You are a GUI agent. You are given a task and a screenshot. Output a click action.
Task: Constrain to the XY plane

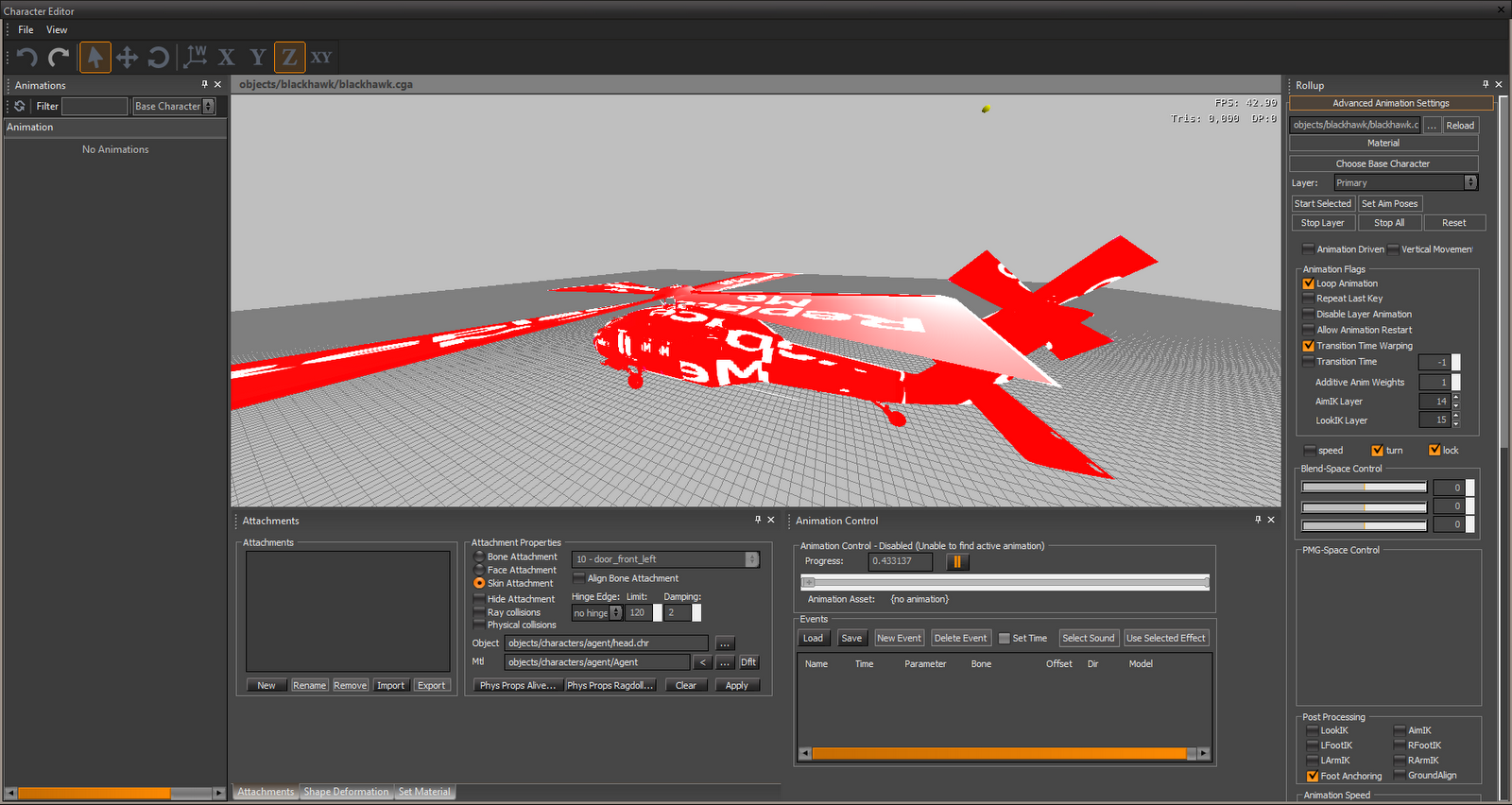click(x=321, y=58)
